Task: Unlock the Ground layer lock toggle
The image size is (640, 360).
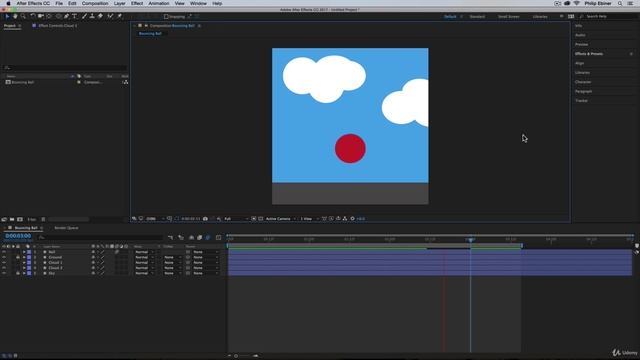Action: pos(18,258)
